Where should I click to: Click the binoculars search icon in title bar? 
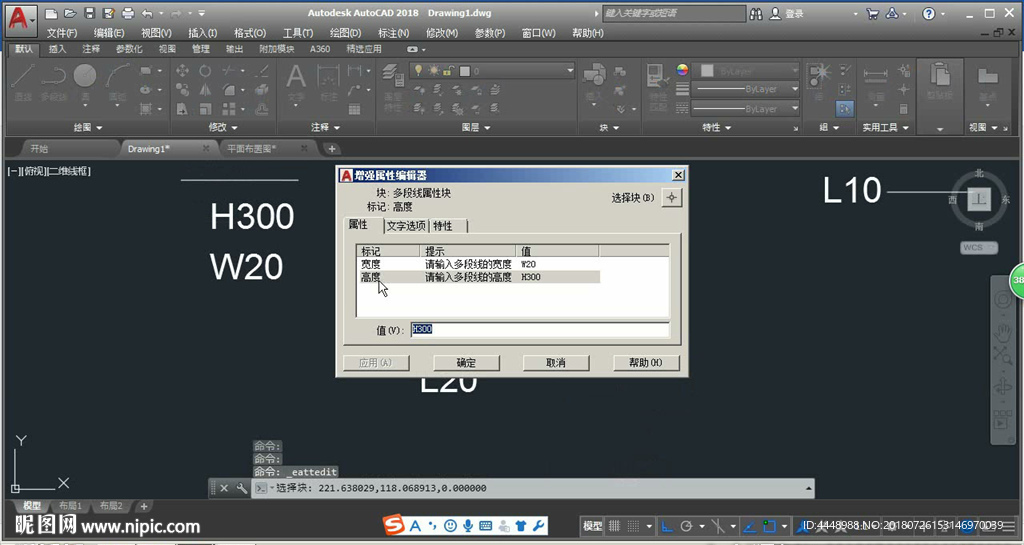(756, 14)
